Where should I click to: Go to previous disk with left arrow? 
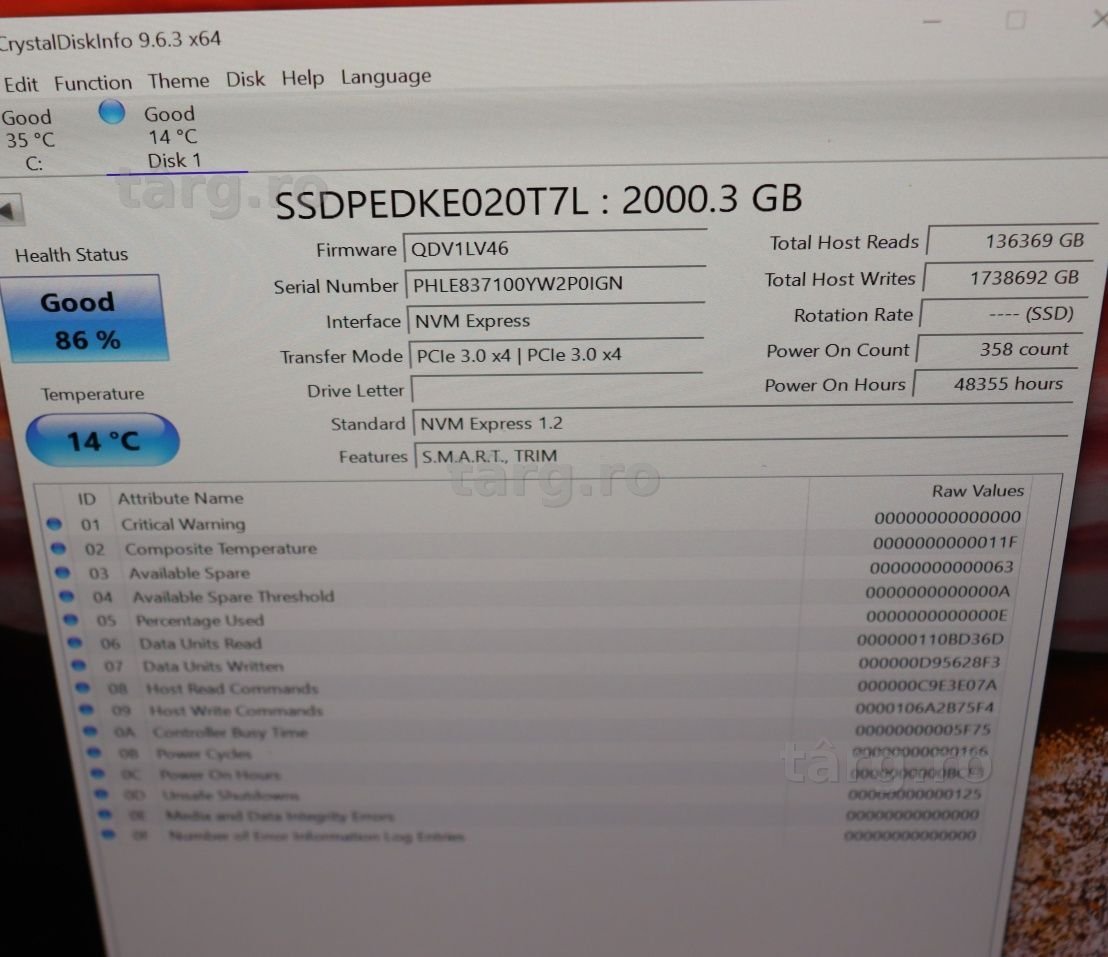[10, 211]
